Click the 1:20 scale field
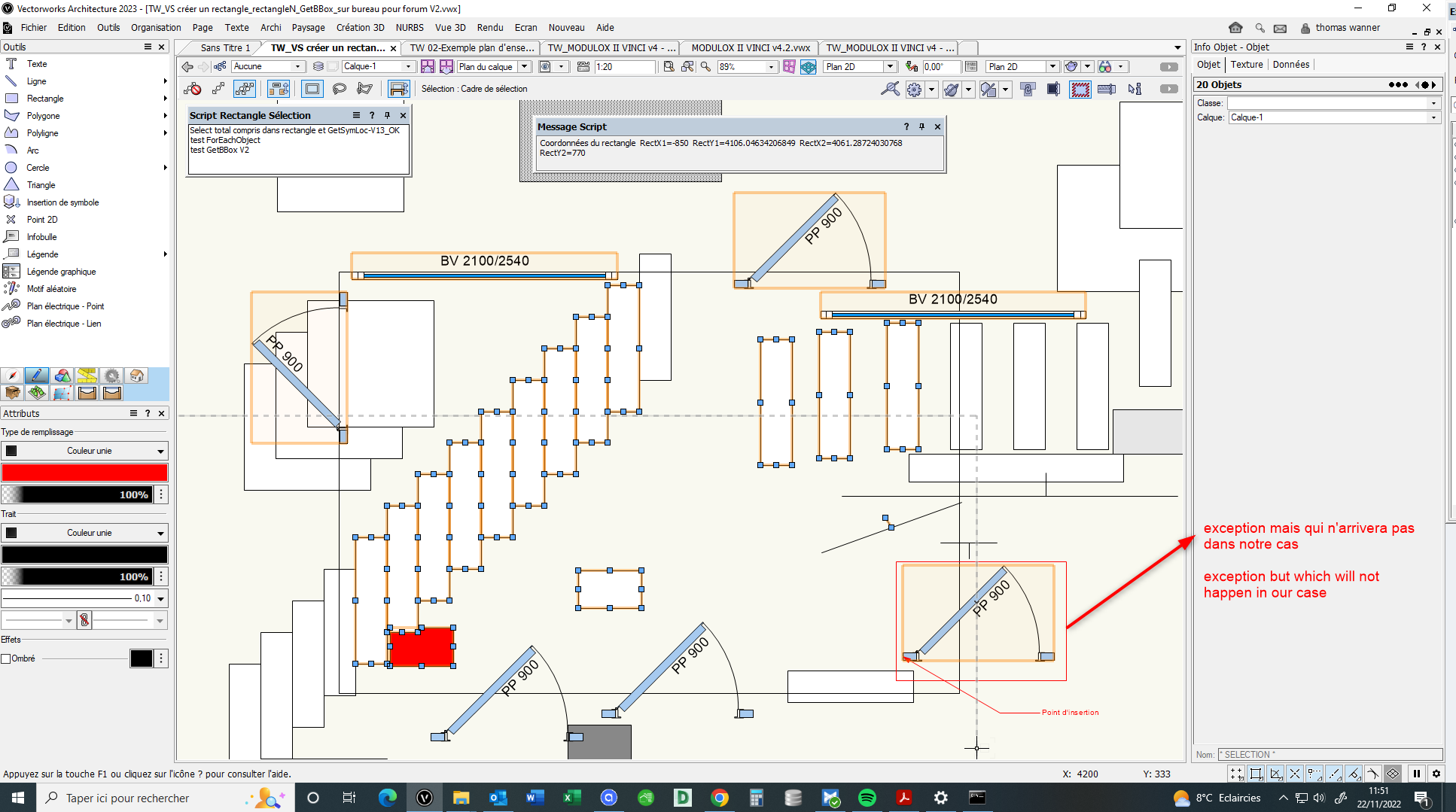Viewport: 1456px width, 812px height. coord(624,67)
